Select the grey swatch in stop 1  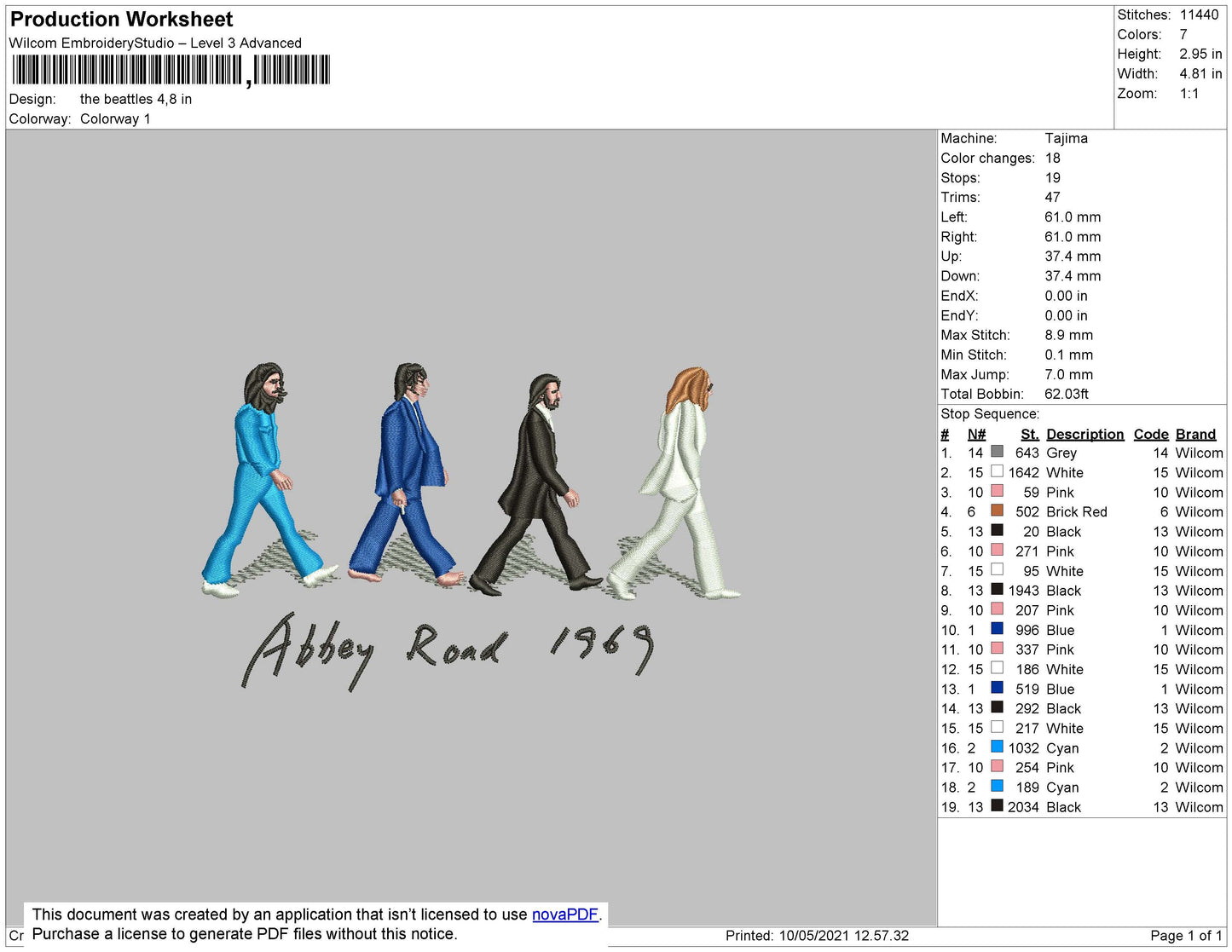tap(997, 452)
